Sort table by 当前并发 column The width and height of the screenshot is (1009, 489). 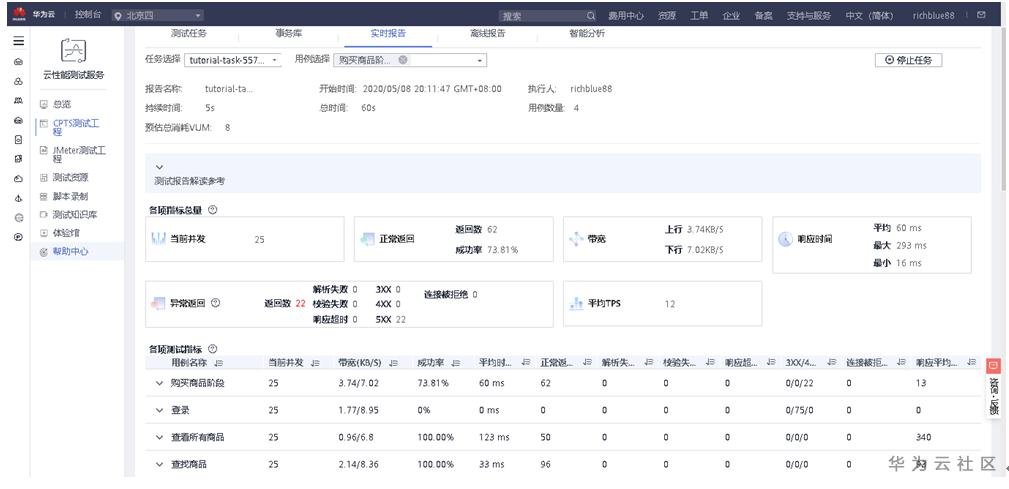[x=315, y=363]
